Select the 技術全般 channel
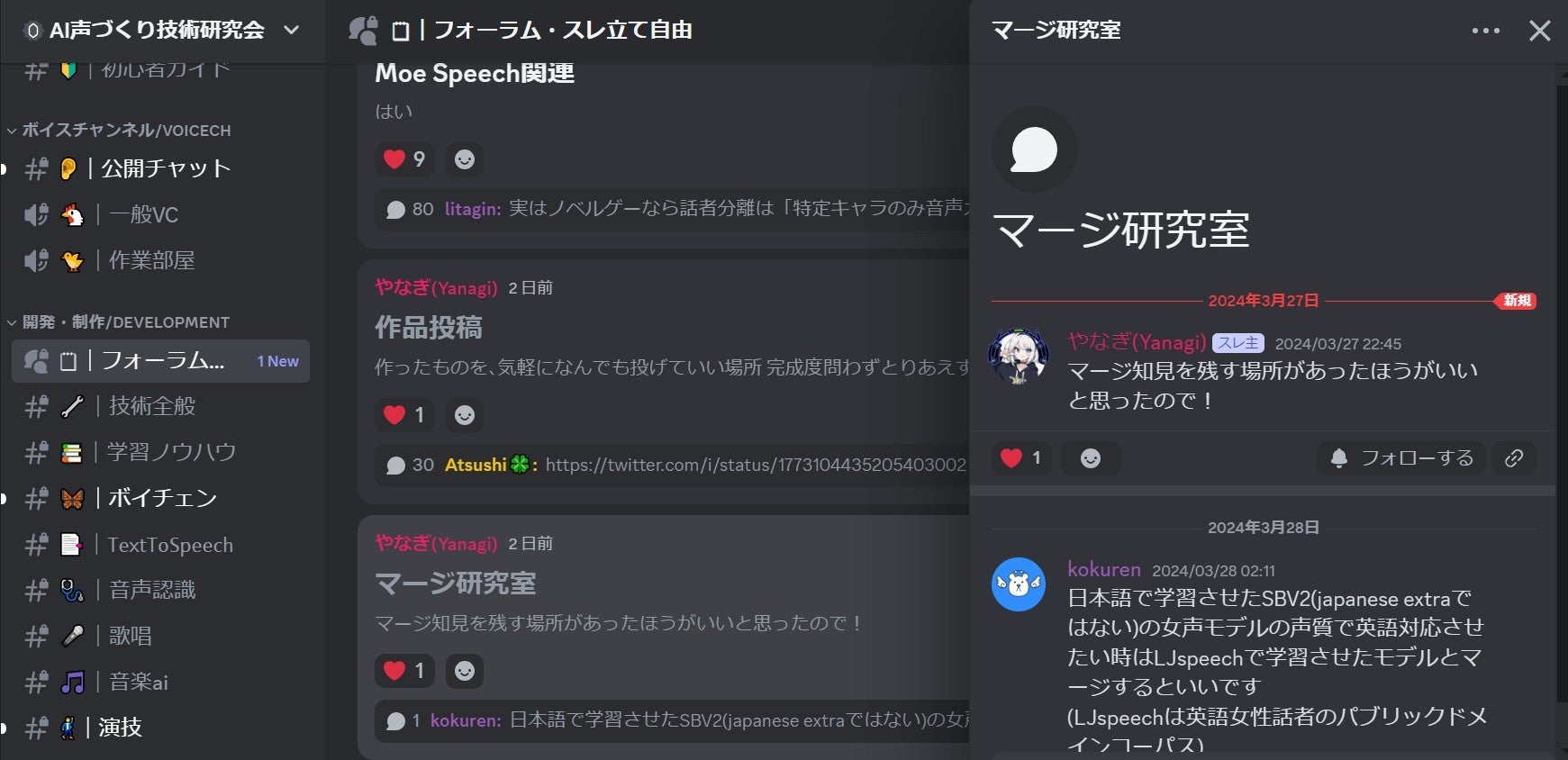 pos(160,406)
